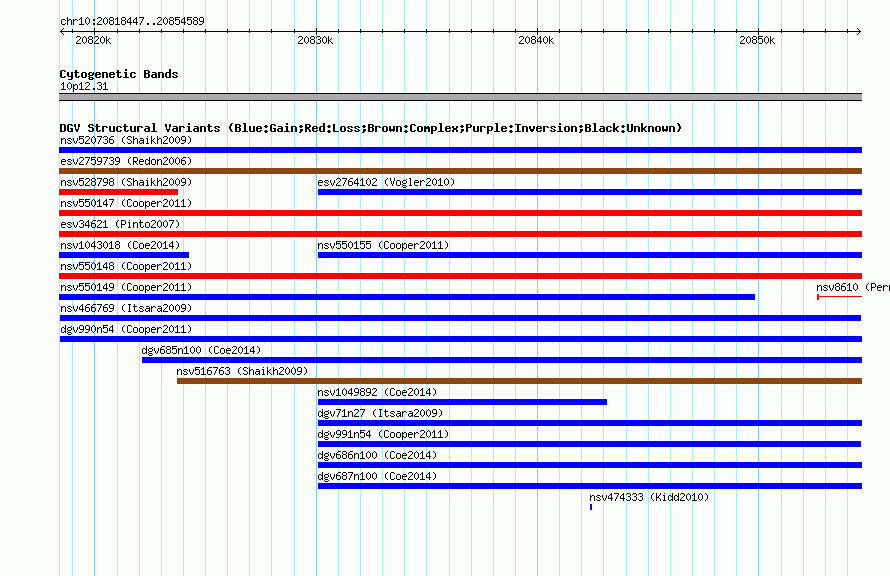Click the nsv520736 (Shaikh2009) variant label
Screen dimensions: 890x576
pyautogui.click(x=126, y=140)
